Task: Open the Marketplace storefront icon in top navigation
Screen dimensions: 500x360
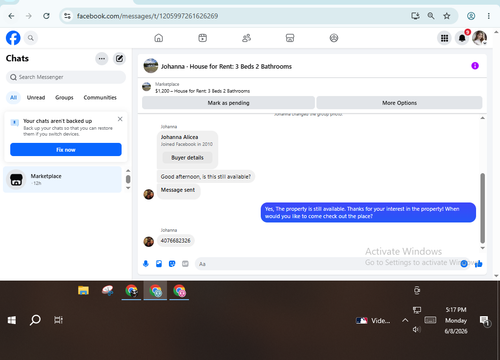Action: [x=290, y=38]
